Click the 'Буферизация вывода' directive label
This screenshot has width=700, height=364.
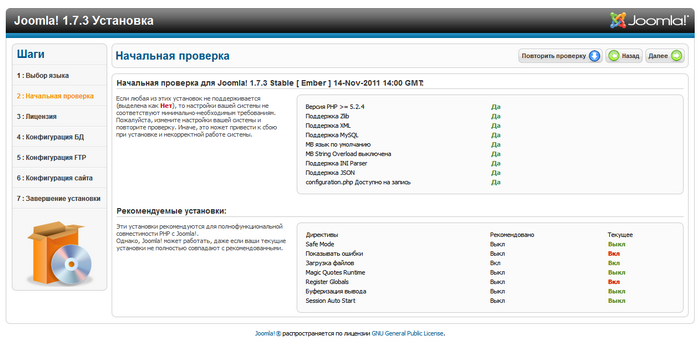[x=336, y=291]
